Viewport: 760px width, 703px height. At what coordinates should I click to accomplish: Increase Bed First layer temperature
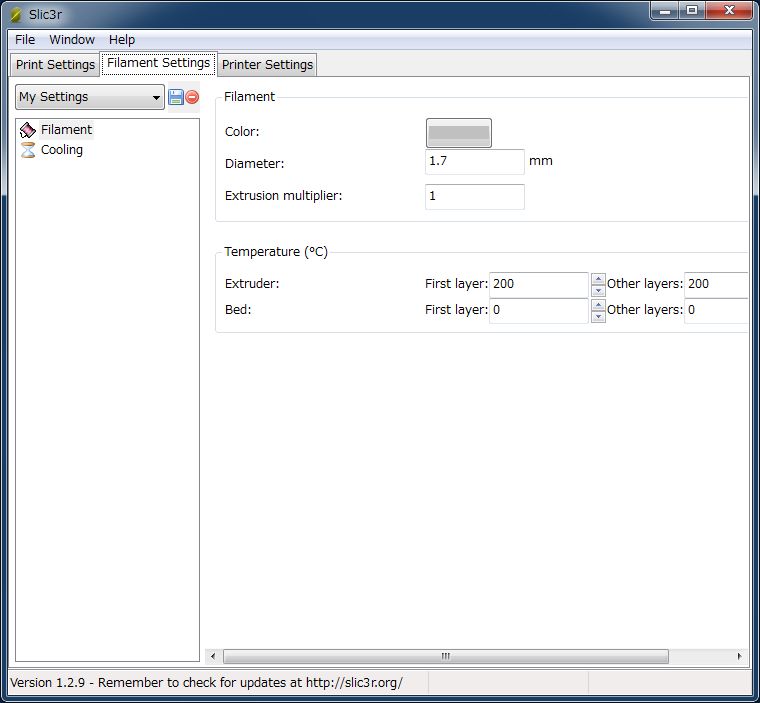[x=598, y=305]
